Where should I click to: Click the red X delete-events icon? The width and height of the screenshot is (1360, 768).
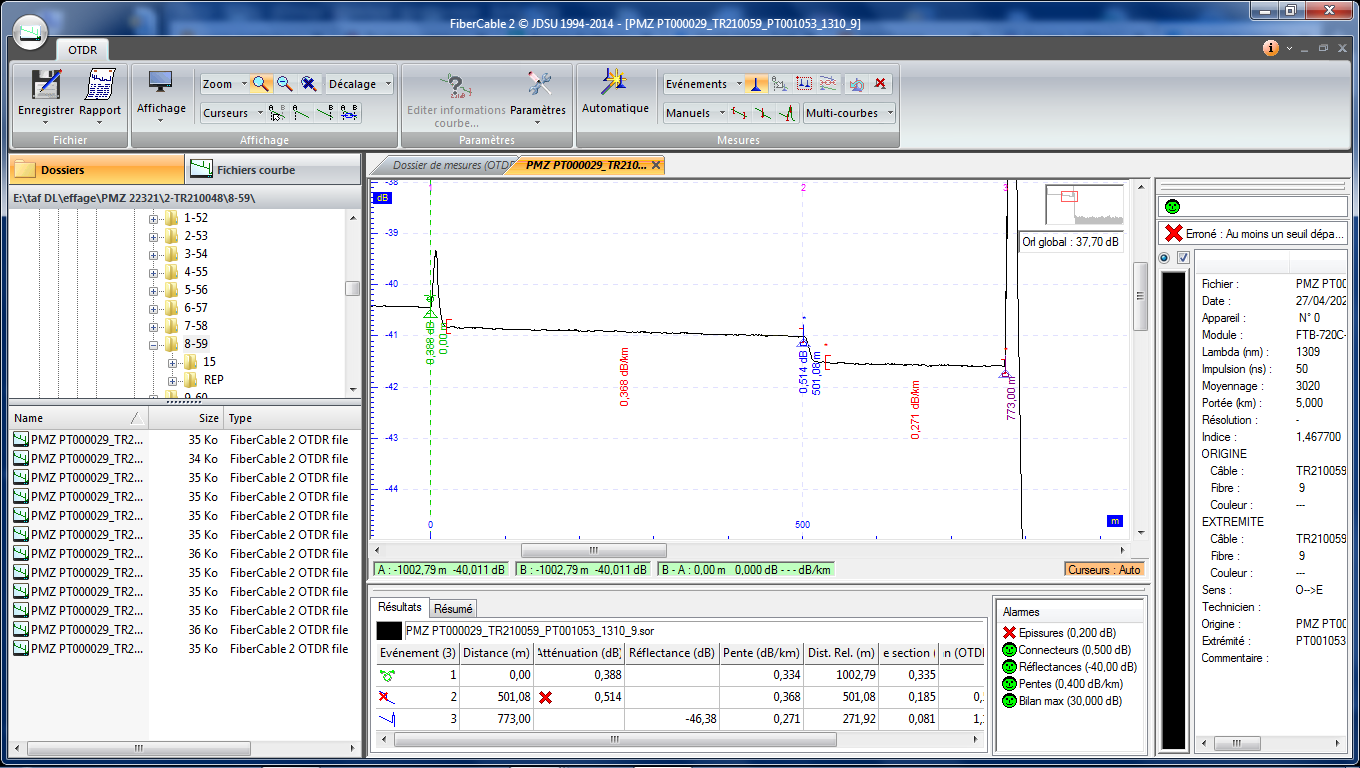click(x=880, y=84)
